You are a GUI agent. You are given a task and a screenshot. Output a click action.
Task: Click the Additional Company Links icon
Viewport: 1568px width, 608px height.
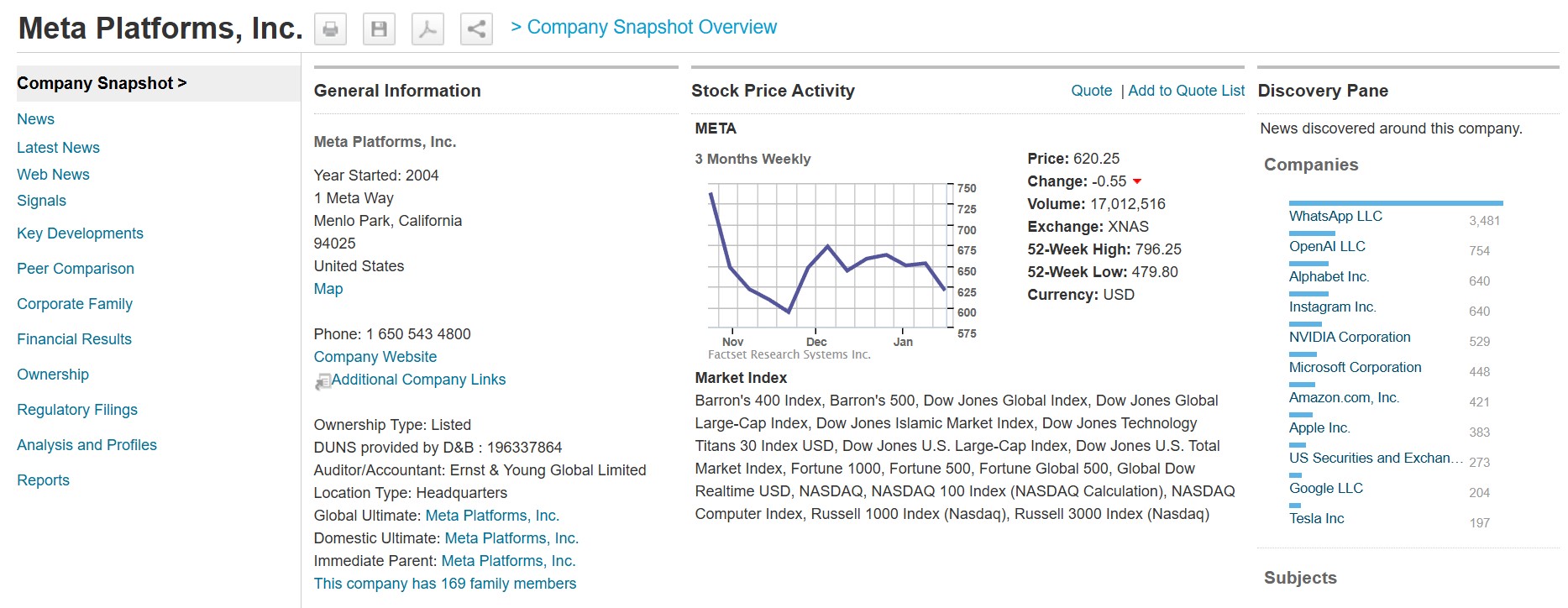[323, 381]
